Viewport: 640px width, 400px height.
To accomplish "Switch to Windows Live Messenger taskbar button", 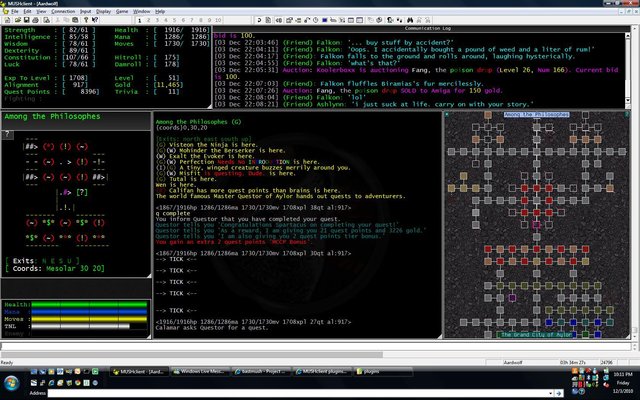I will 200,371.
